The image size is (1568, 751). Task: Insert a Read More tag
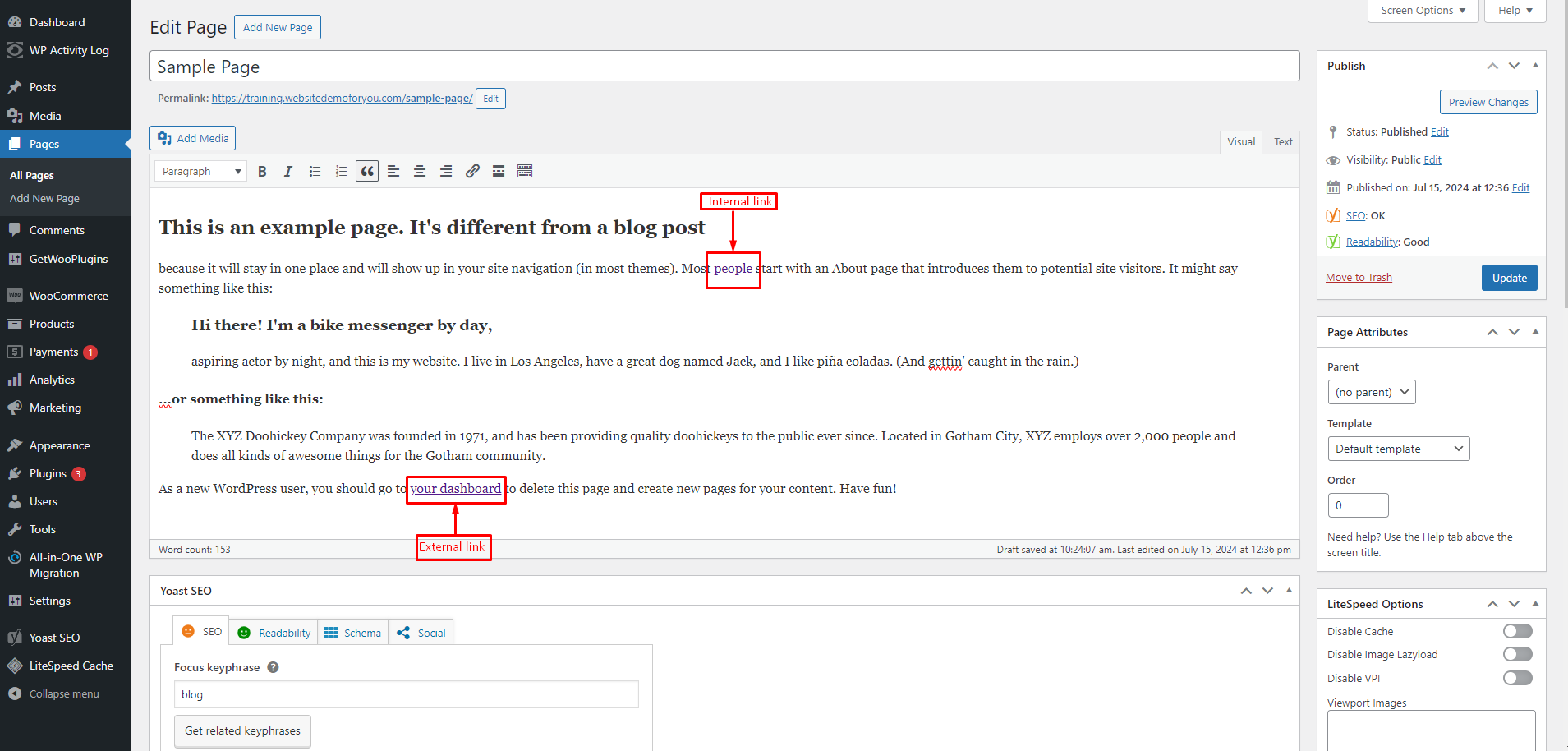click(x=499, y=172)
